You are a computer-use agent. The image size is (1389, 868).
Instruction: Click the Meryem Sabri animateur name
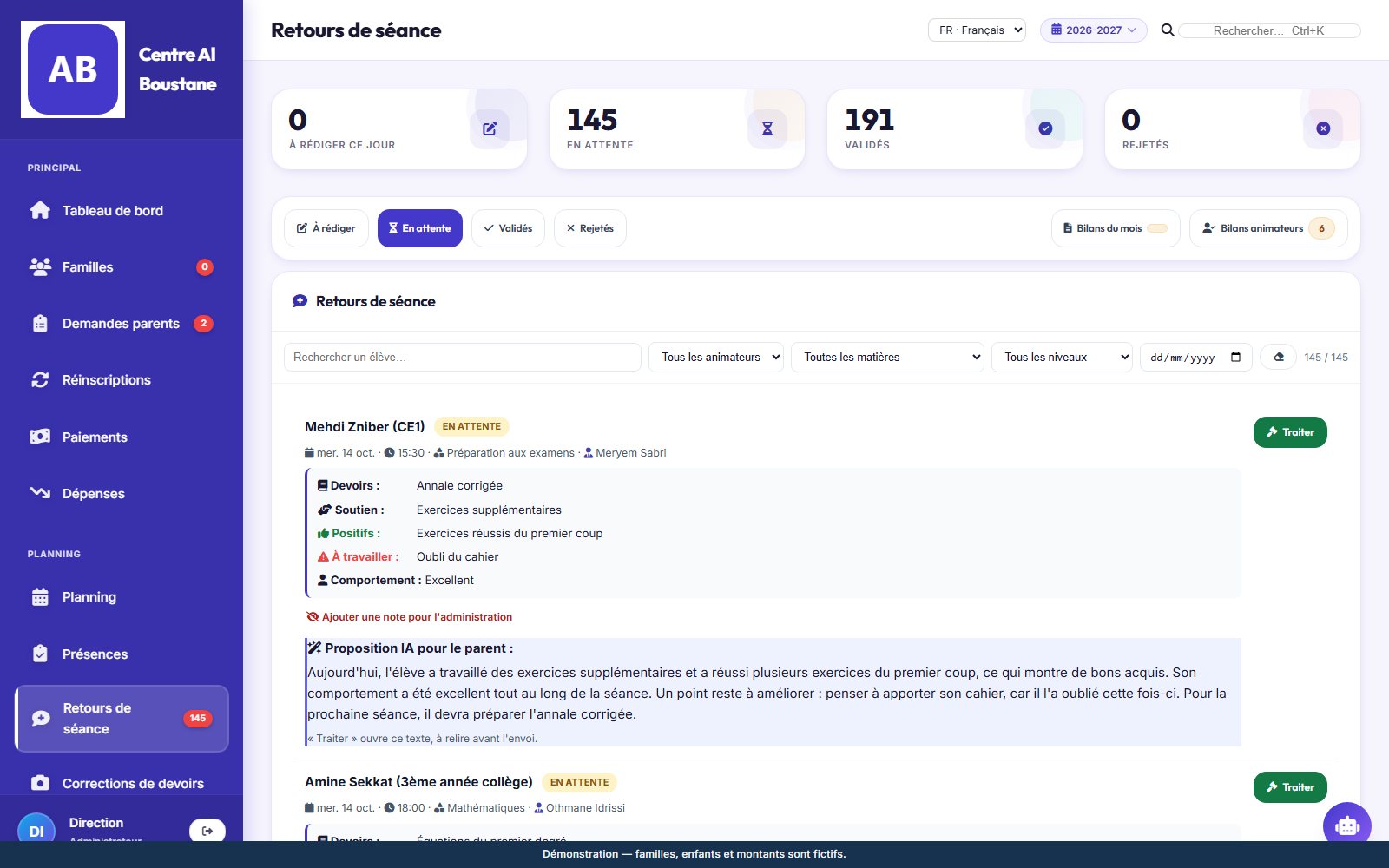tap(631, 453)
